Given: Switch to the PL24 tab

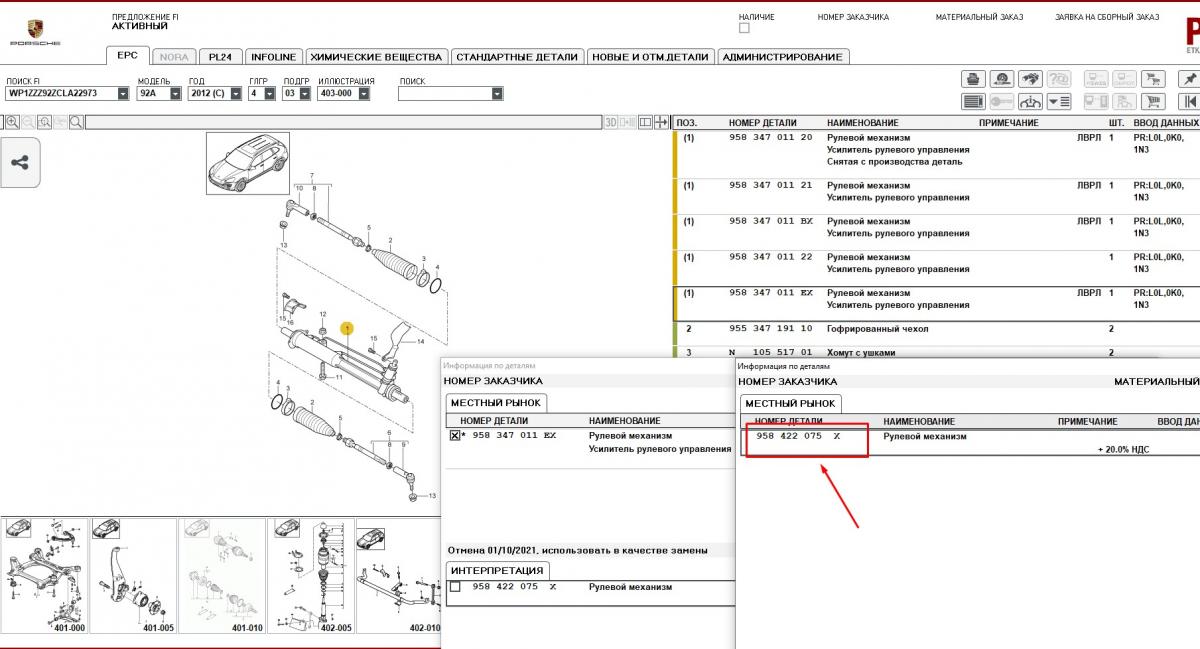Looking at the screenshot, I should (x=220, y=57).
